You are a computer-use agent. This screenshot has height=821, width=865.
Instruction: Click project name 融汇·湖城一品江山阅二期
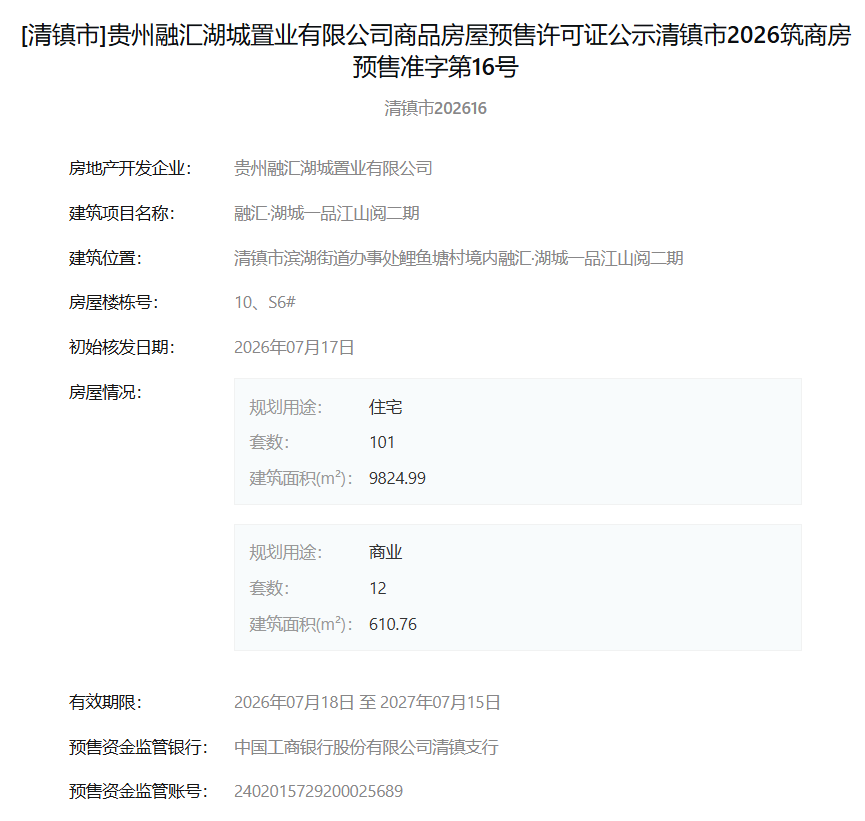[327, 213]
